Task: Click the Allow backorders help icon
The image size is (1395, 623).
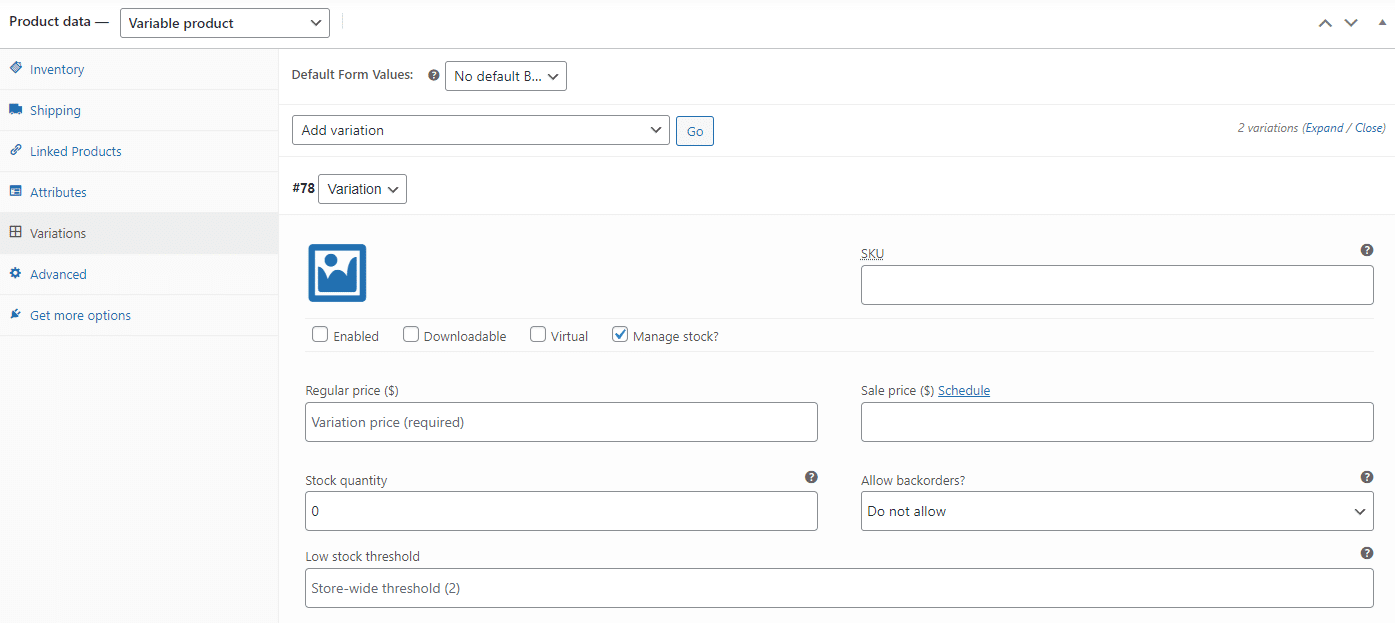Action: pos(1366,477)
